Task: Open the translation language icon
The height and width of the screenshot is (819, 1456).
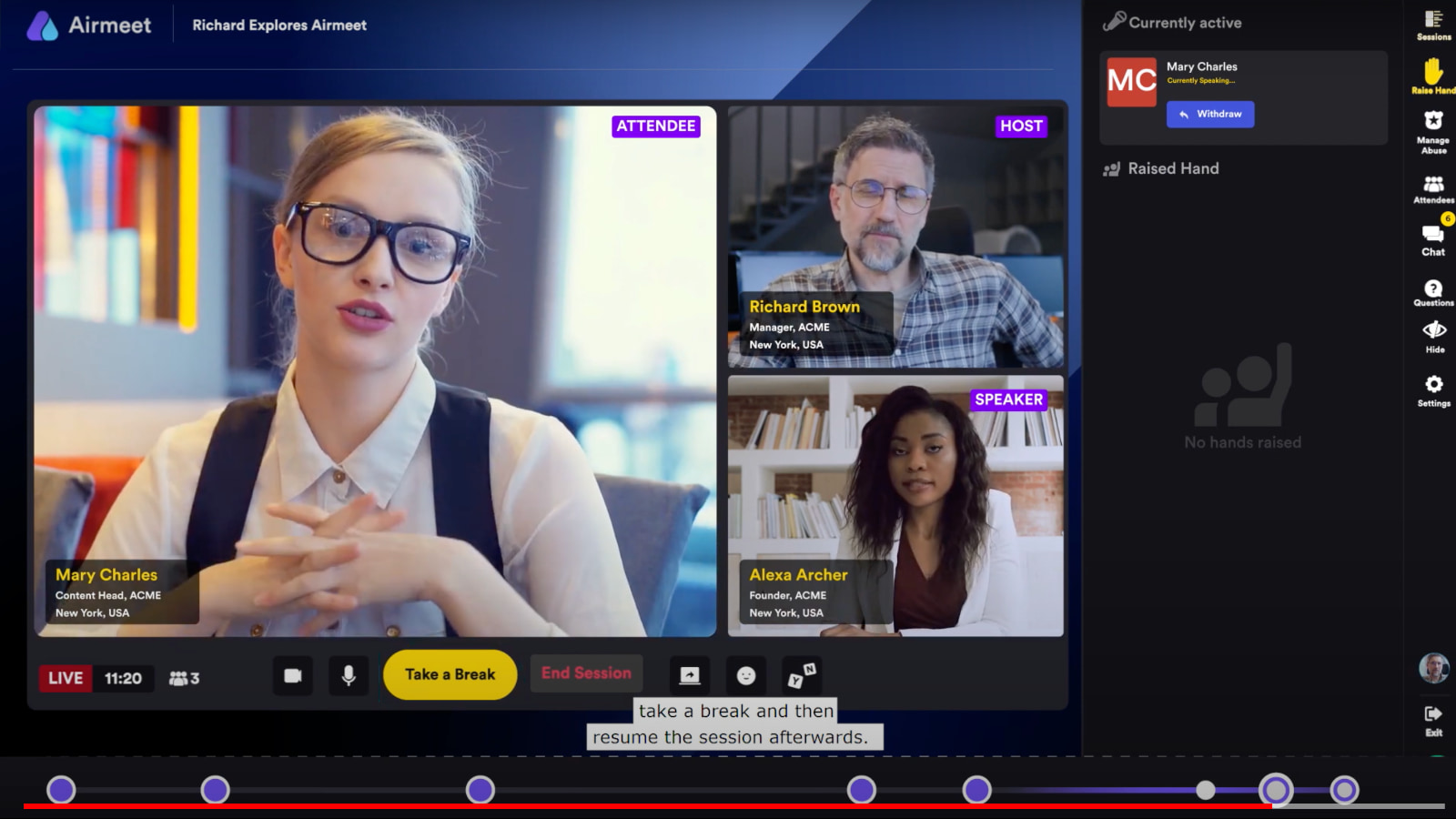Action: [x=802, y=675]
